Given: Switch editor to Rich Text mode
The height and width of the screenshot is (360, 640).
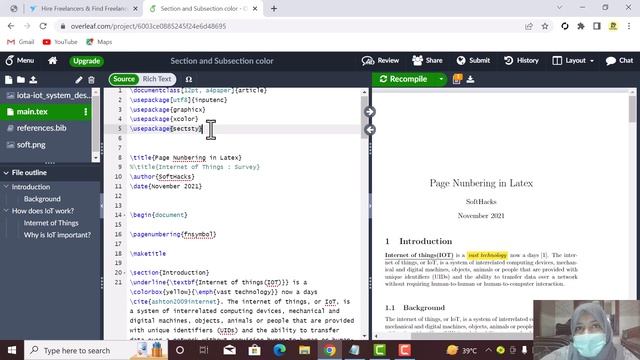Looking at the screenshot, I should click(x=157, y=79).
